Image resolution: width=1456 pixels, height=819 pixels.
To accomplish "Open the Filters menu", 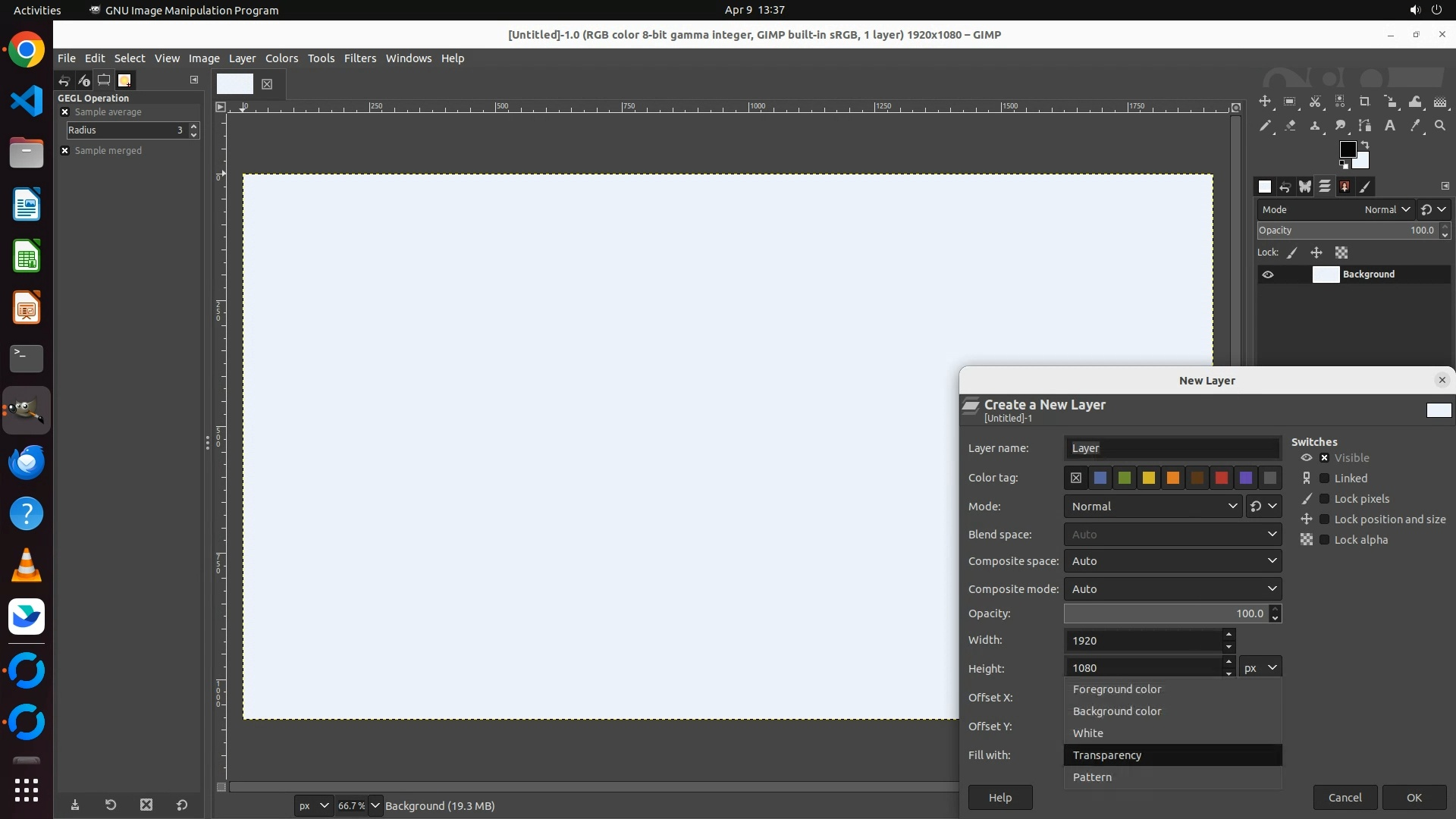I will click(x=359, y=58).
